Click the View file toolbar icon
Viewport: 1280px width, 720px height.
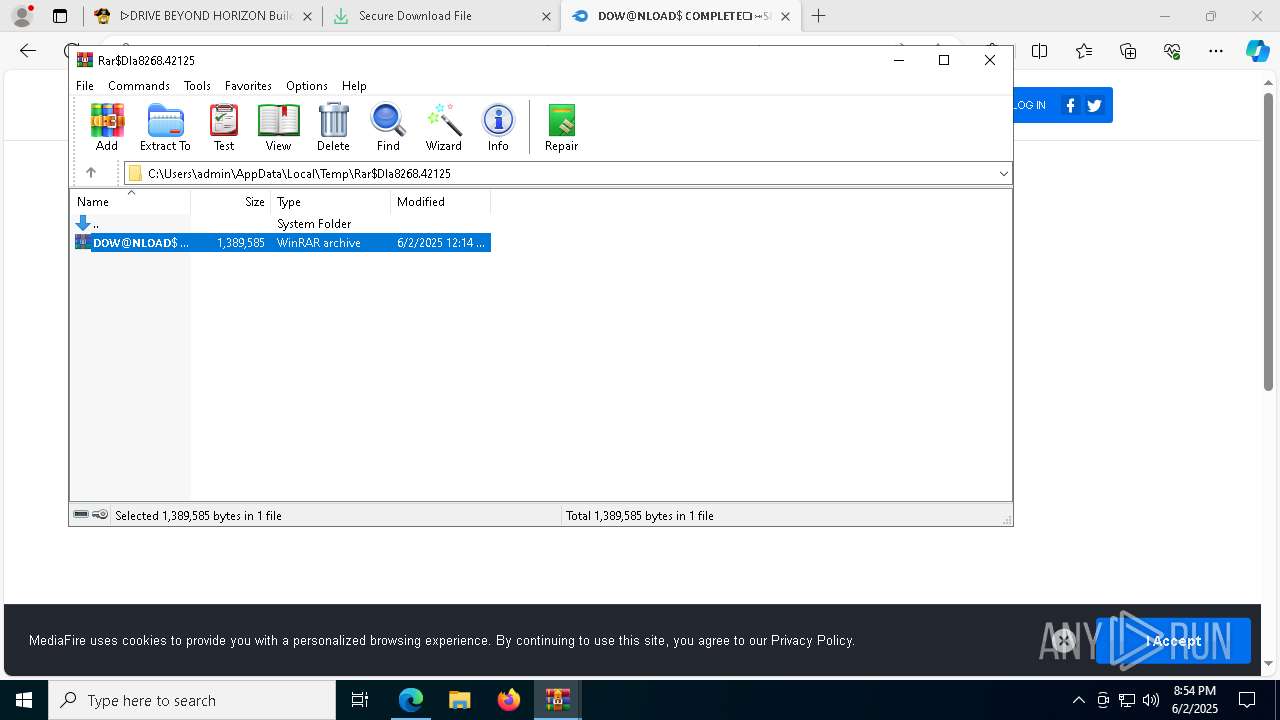[278, 127]
